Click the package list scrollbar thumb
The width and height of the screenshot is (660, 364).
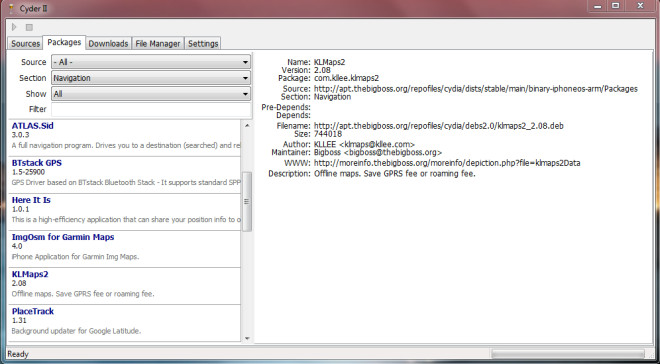pos(247,202)
